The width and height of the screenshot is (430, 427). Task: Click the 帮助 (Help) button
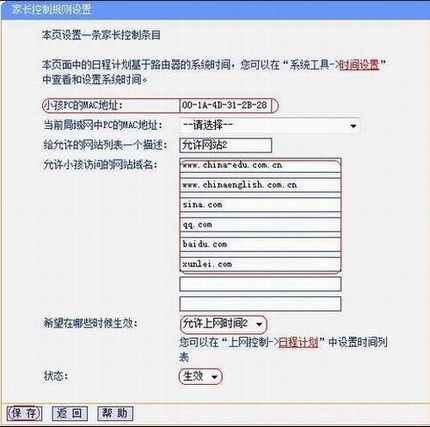[x=115, y=413]
